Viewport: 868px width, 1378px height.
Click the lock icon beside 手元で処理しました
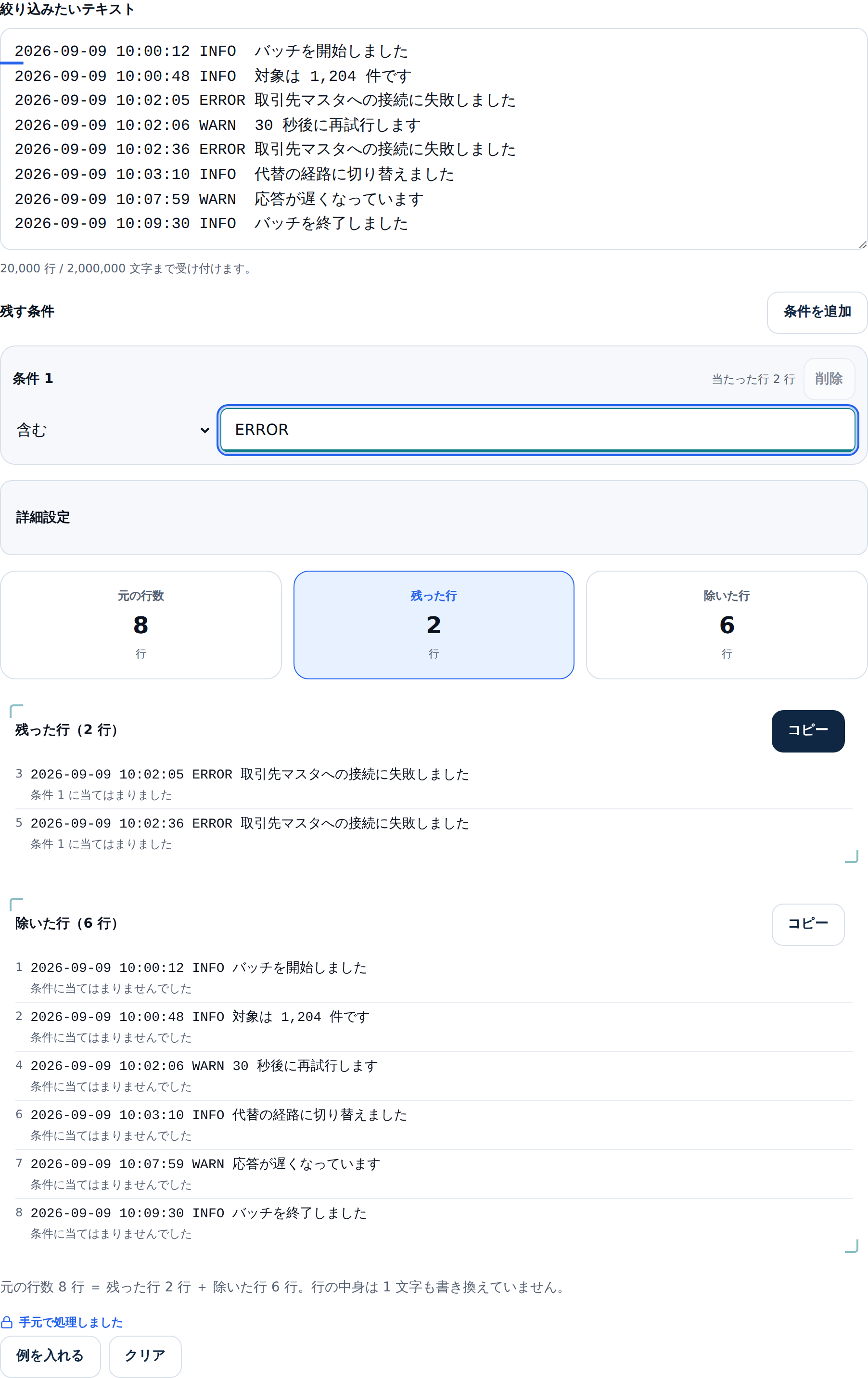point(7,1323)
